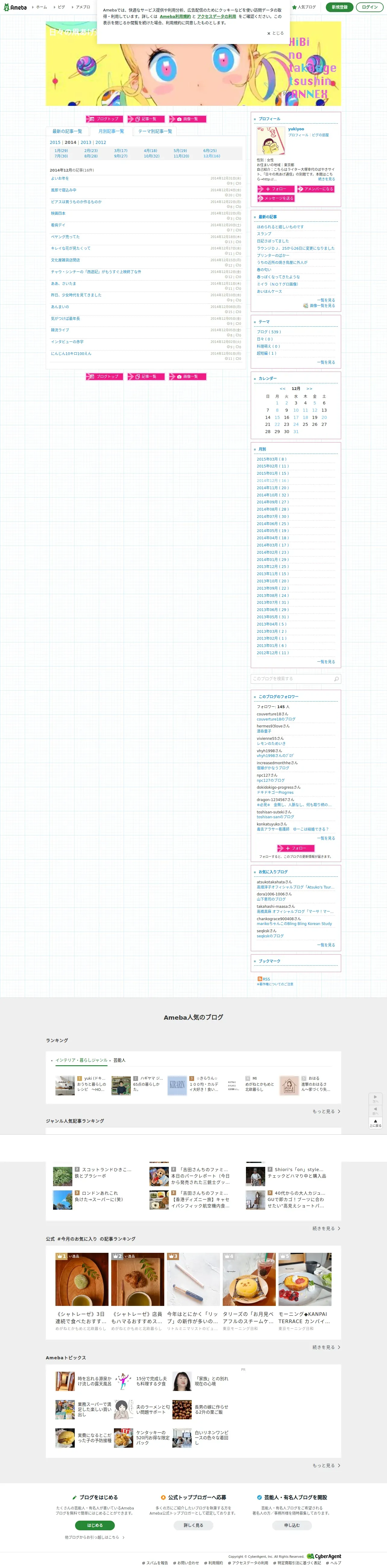Open the 10月(32) month archive link

point(152,156)
